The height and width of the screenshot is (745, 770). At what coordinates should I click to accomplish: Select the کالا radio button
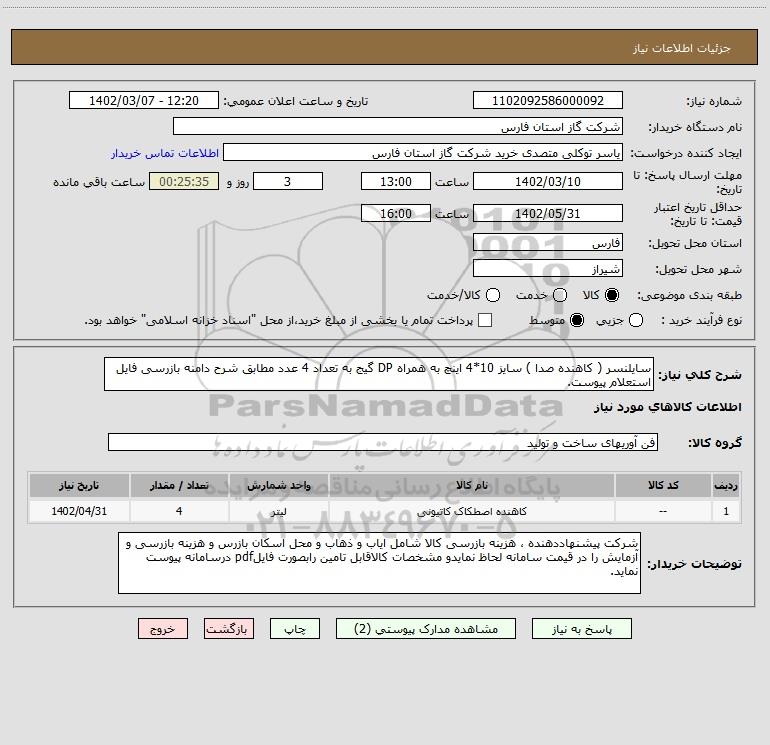[x=612, y=295]
